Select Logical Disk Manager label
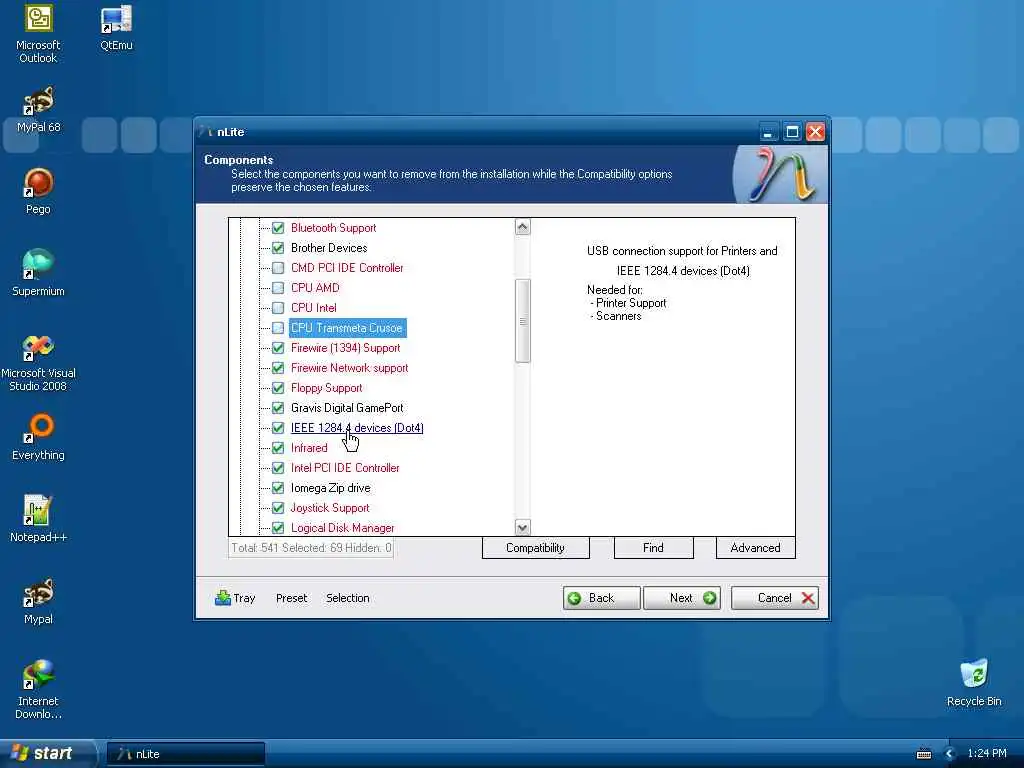 pos(342,528)
